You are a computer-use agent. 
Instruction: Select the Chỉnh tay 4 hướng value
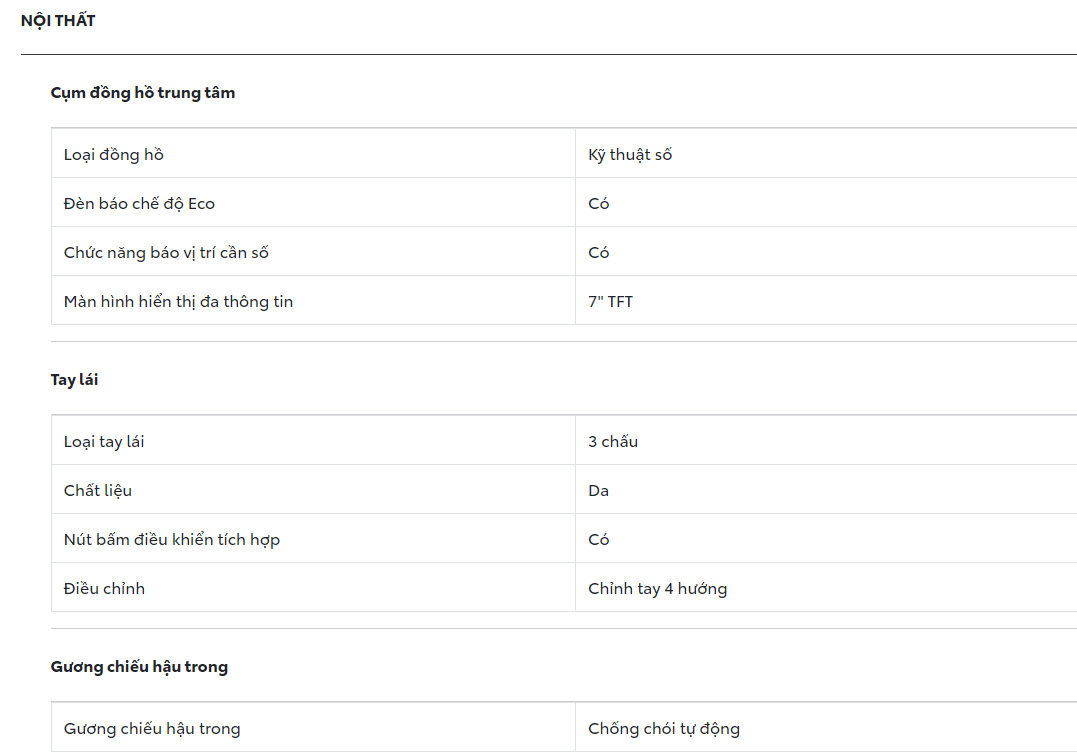[x=657, y=589]
